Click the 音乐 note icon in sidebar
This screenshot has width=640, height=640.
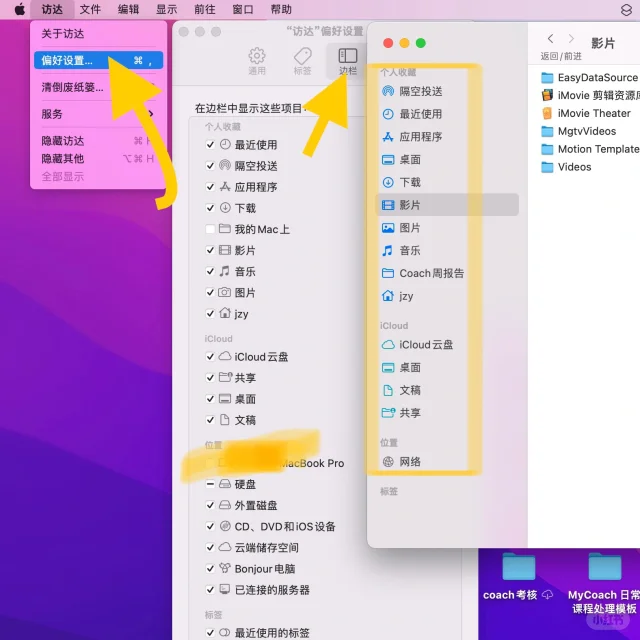[388, 250]
